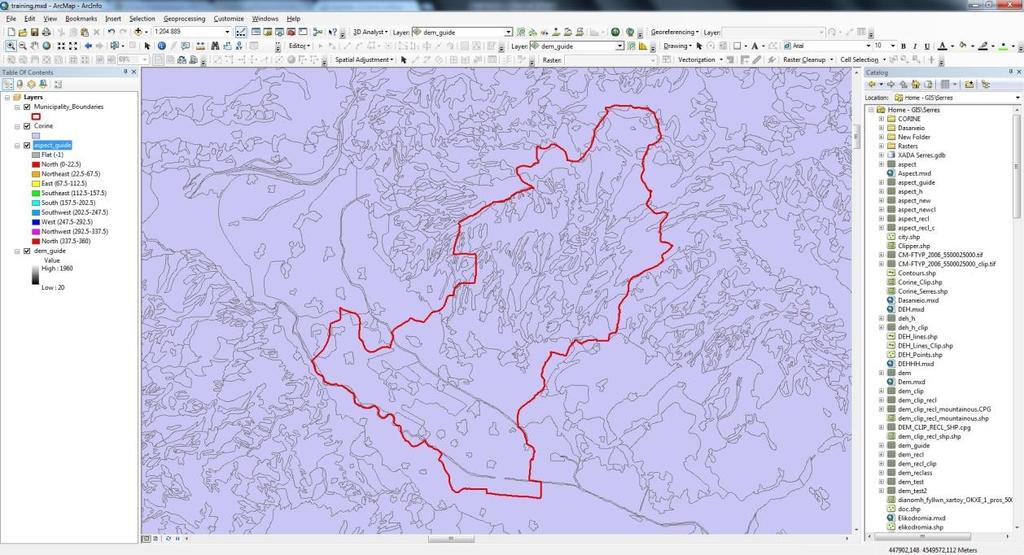The image size is (1024, 555).
Task: Toggle aspect_guide layer visibility checkbox
Action: 27,145
